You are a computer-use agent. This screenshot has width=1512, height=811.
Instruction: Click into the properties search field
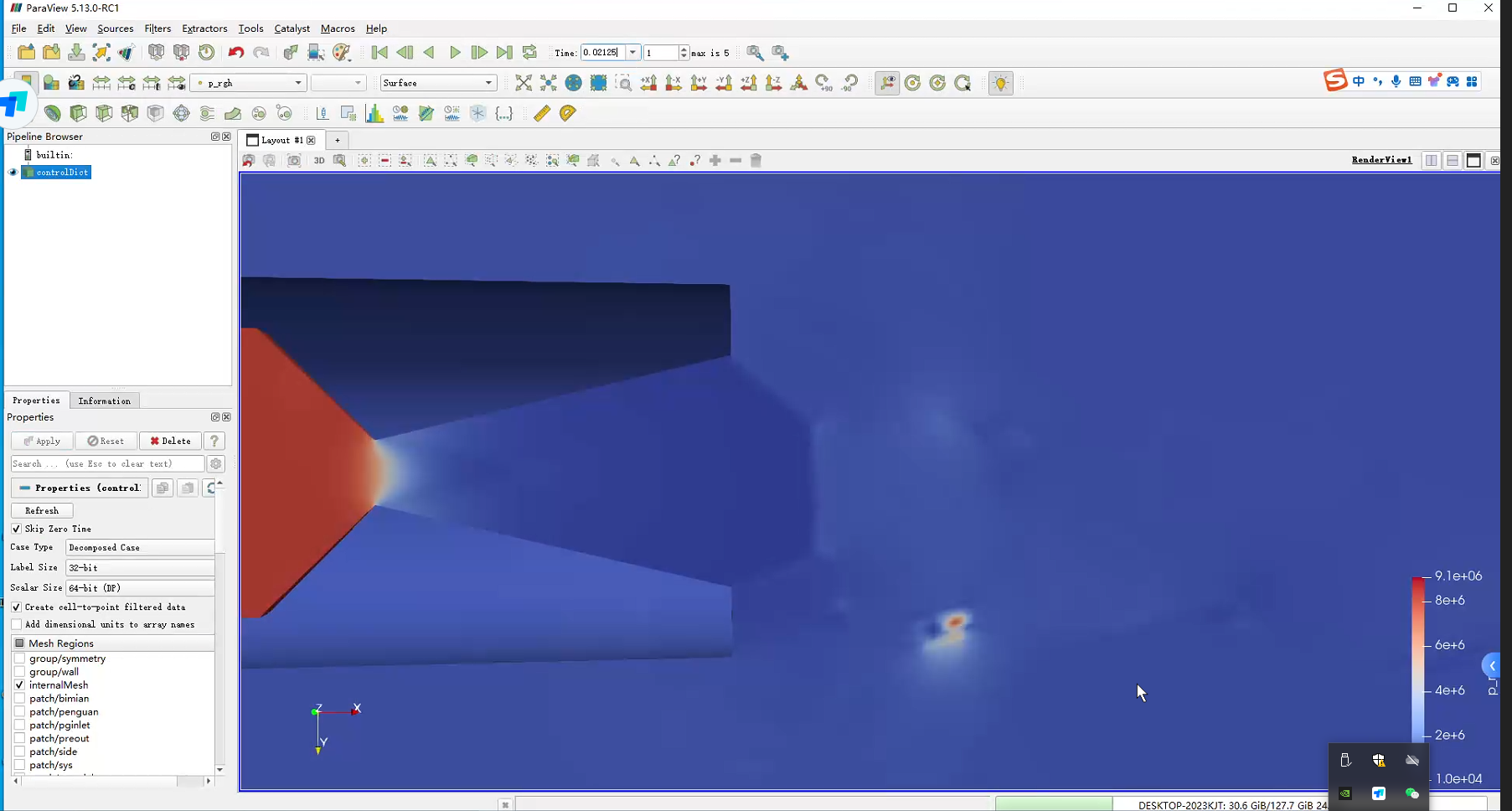(107, 463)
